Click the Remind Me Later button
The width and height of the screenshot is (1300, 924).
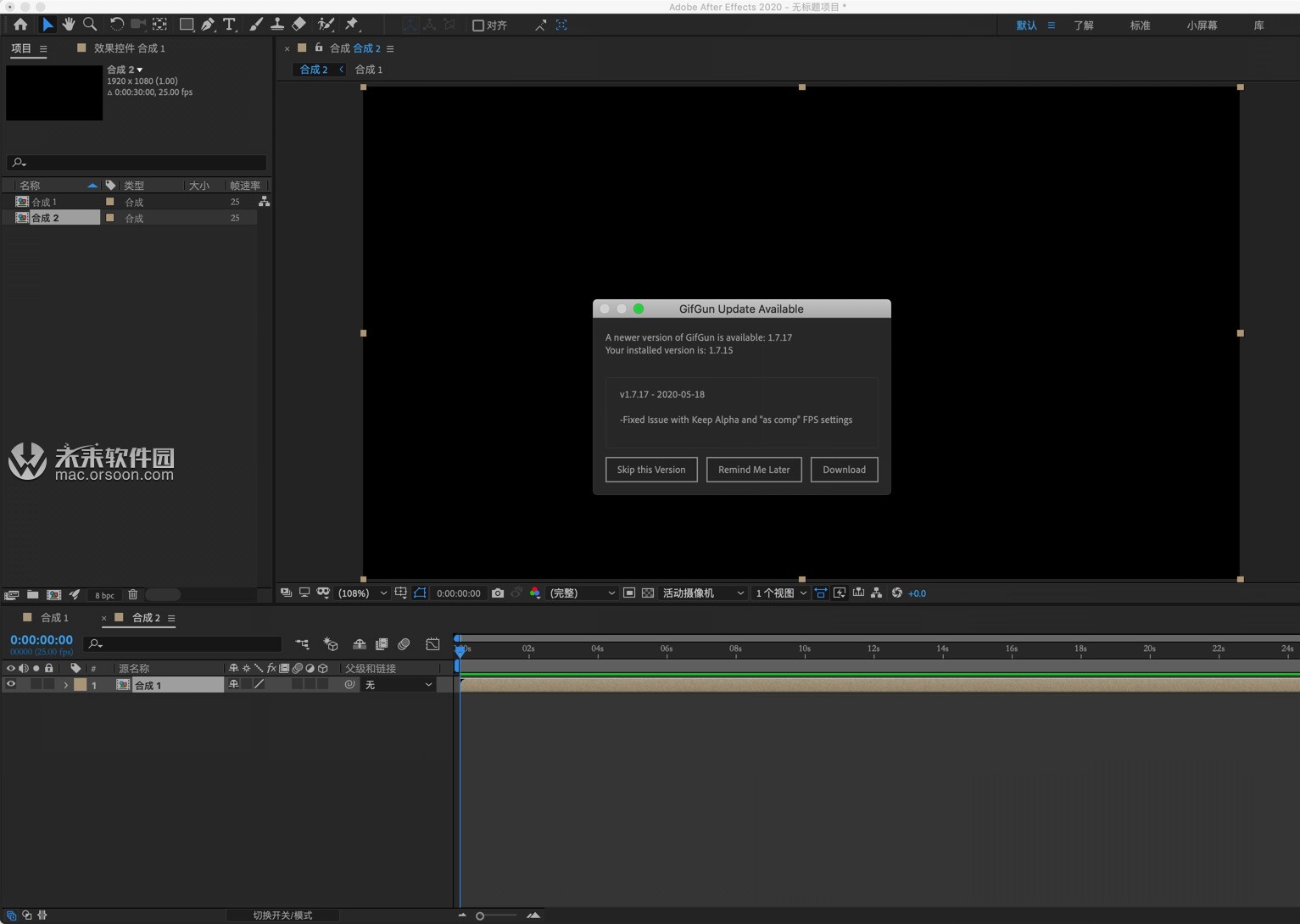(754, 470)
